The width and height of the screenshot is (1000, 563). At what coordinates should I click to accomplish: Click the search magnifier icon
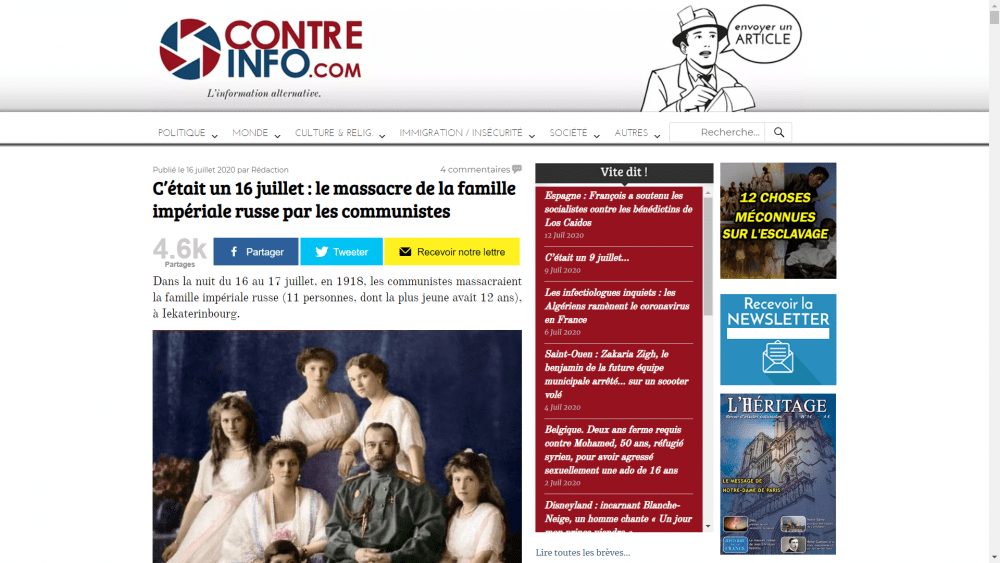(779, 133)
